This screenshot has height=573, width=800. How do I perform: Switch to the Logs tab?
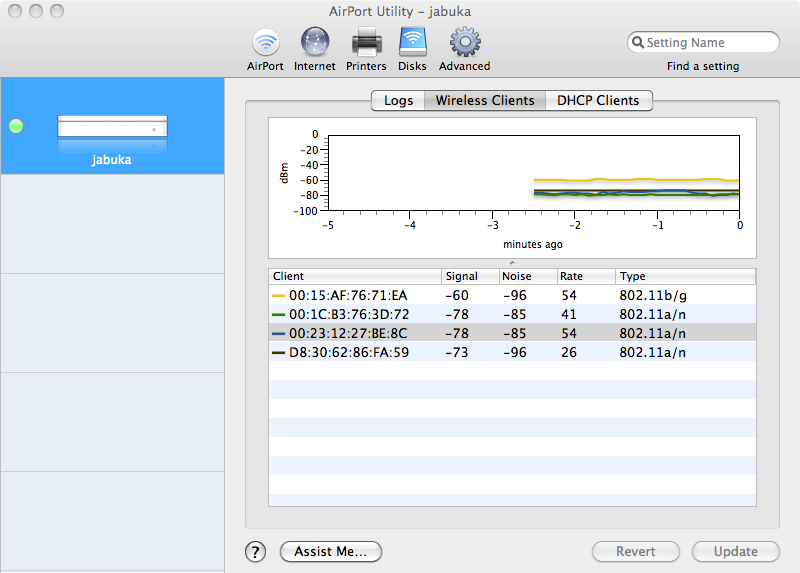point(398,101)
